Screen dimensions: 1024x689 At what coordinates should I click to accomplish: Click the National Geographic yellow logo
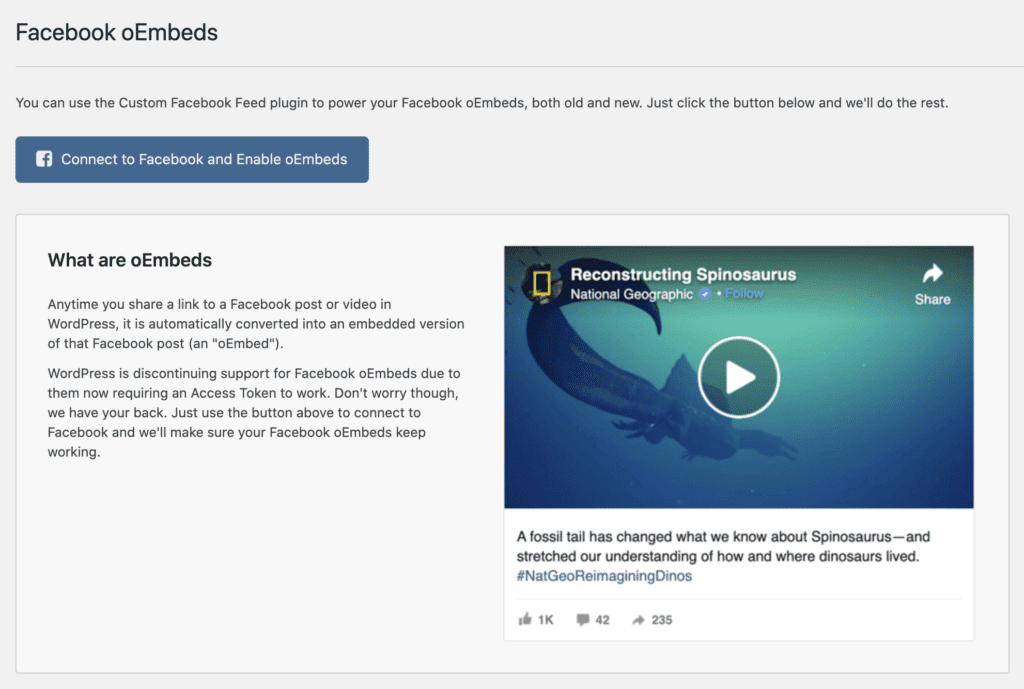click(x=541, y=283)
